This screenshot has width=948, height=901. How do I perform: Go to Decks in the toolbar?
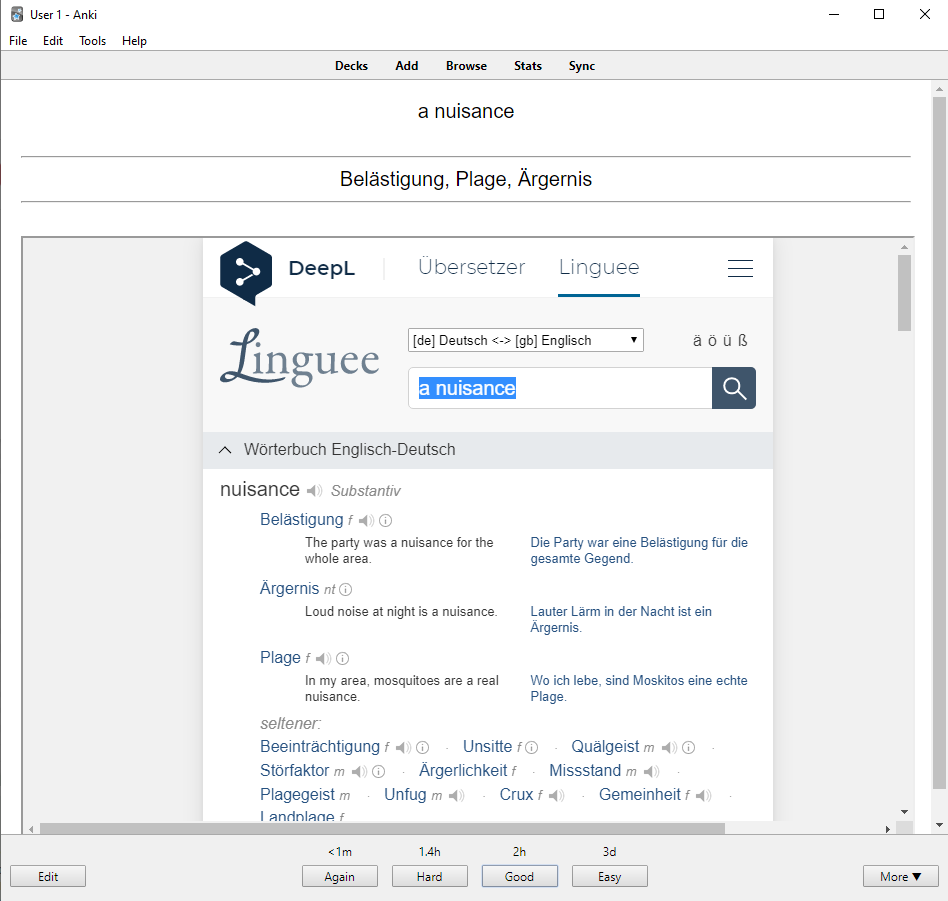351,65
